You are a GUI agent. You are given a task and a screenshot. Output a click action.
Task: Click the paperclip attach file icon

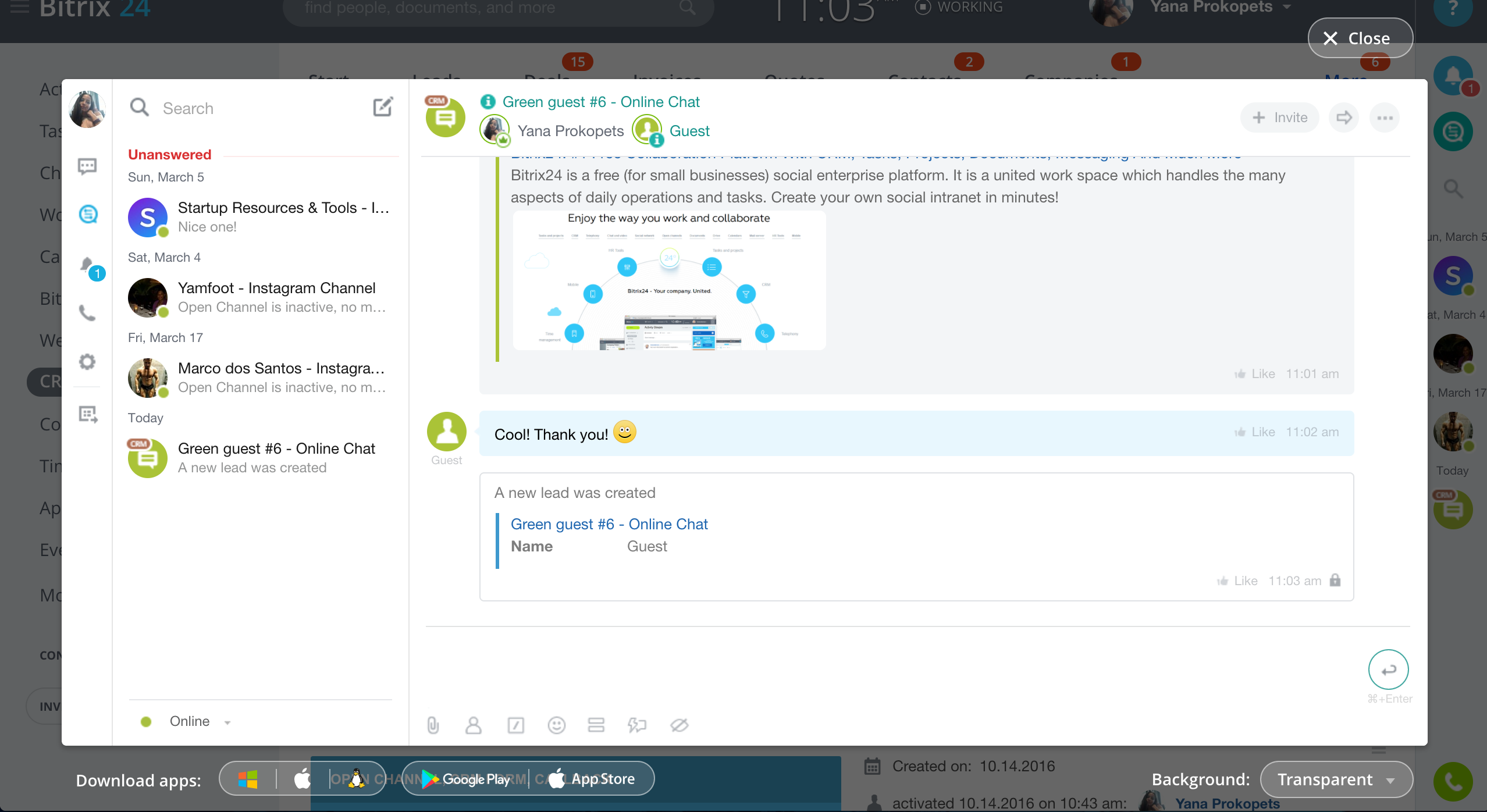[x=433, y=725]
